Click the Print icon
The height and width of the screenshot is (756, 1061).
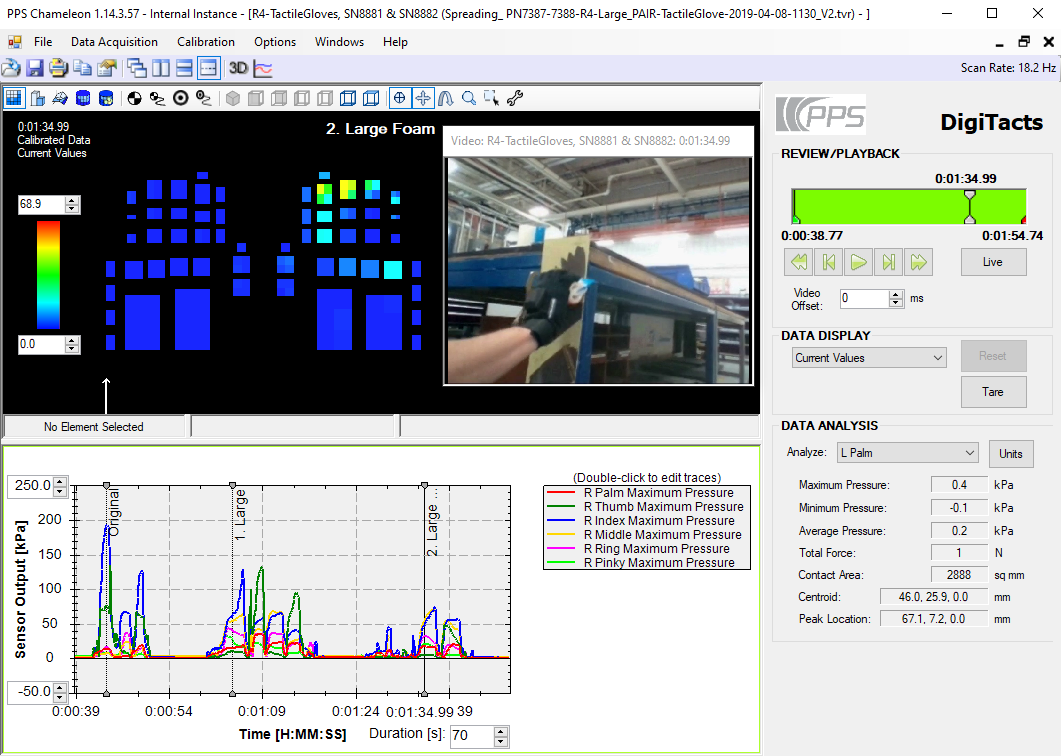tap(58, 68)
